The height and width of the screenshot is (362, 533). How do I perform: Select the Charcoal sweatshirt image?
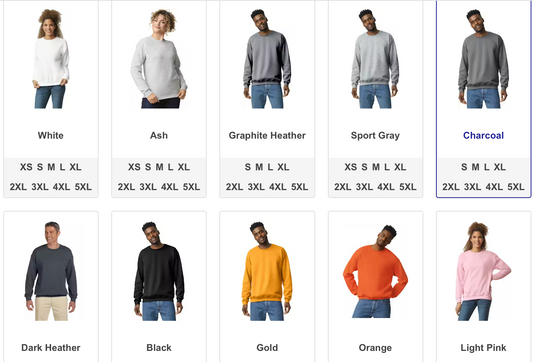483,58
